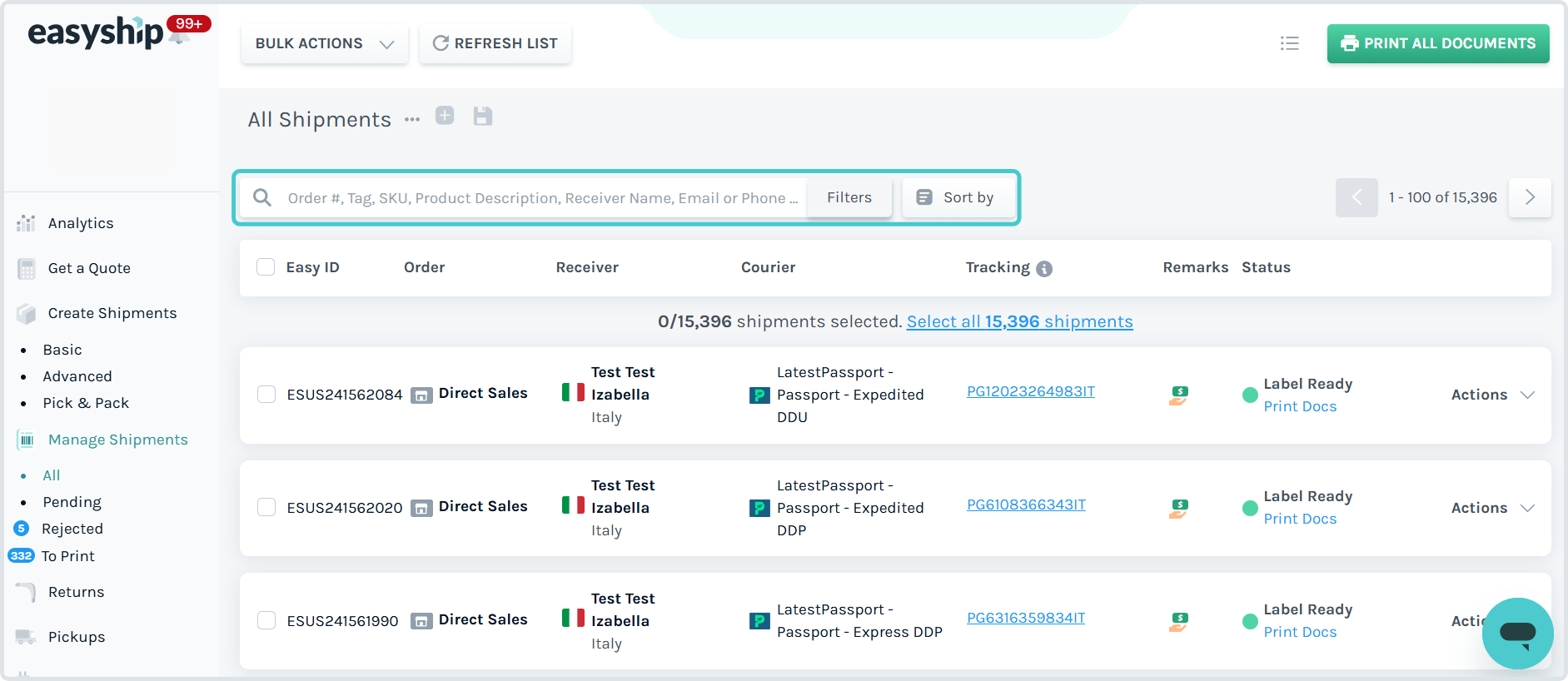1568x681 pixels.
Task: Click the Get a Quote calculator icon
Action: click(27, 268)
